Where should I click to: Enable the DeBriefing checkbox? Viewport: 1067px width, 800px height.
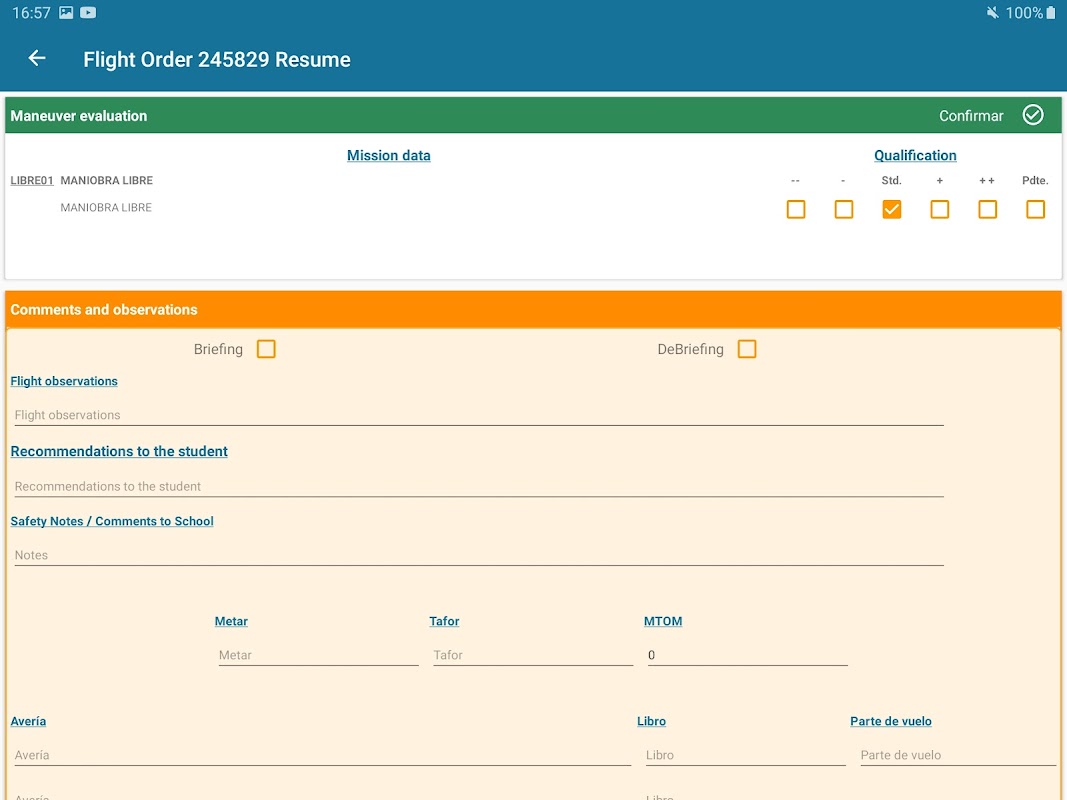(747, 349)
